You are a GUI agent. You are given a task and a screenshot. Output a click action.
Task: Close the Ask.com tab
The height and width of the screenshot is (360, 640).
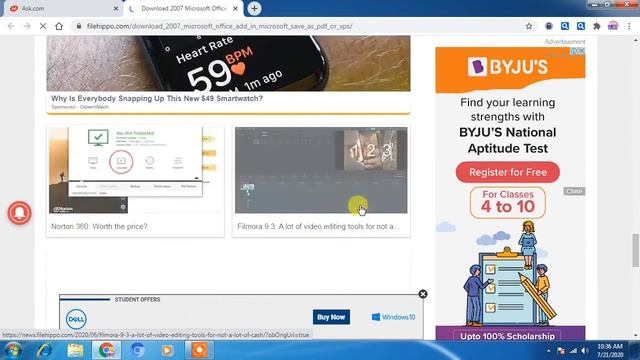(116, 8)
